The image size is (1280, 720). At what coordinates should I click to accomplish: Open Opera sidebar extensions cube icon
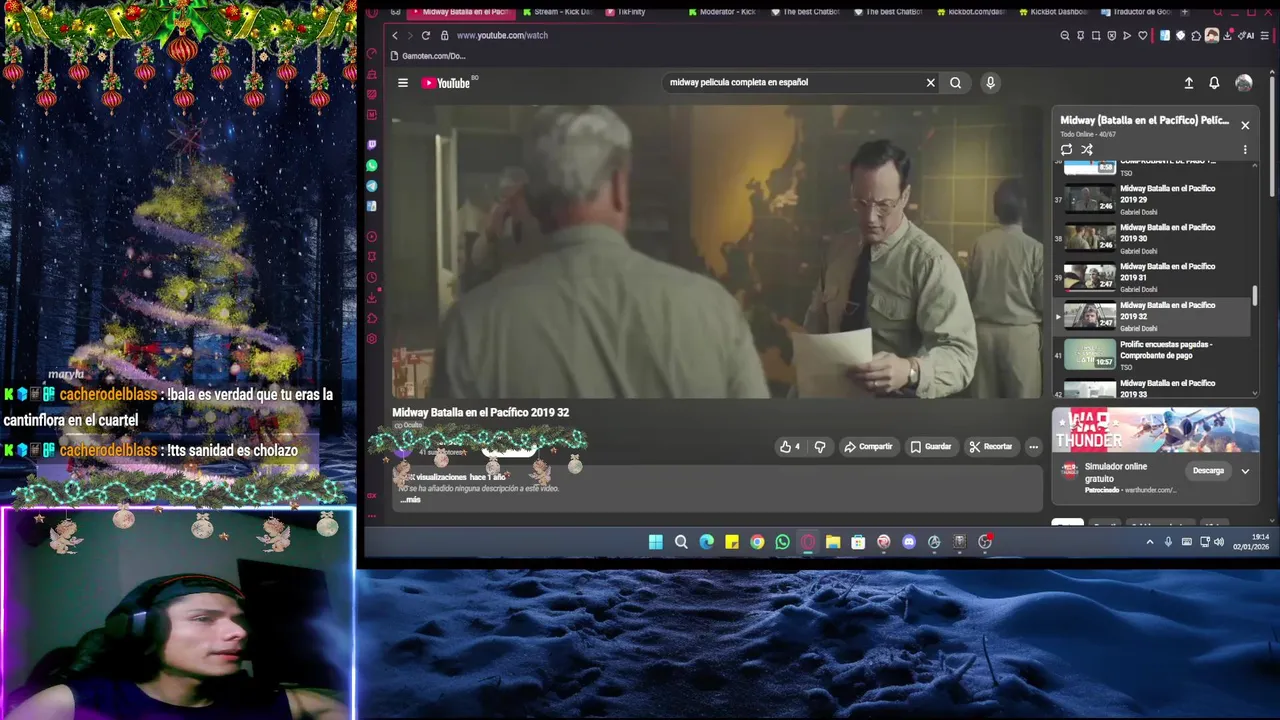(372, 318)
